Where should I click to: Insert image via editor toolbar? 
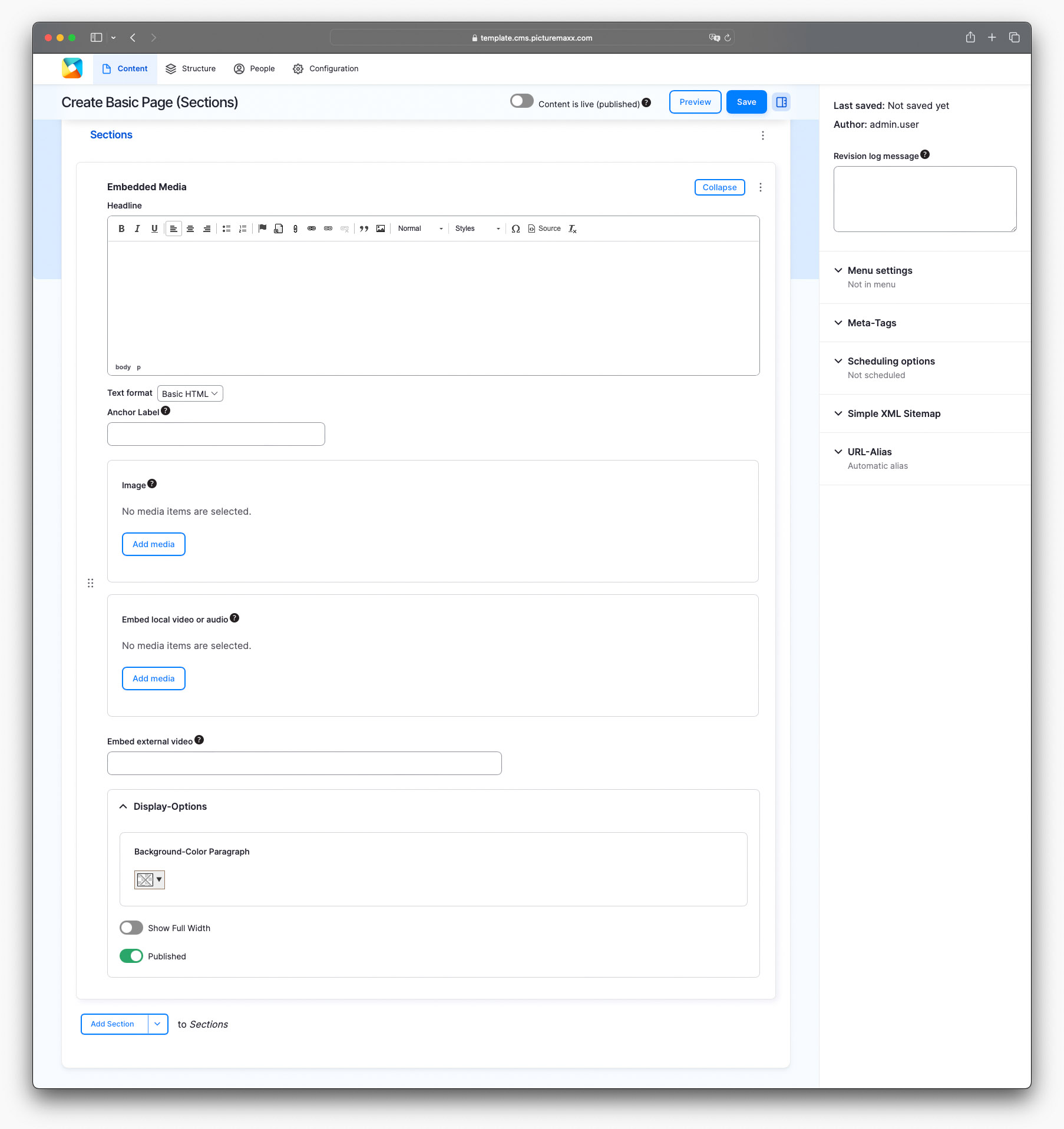pos(381,229)
